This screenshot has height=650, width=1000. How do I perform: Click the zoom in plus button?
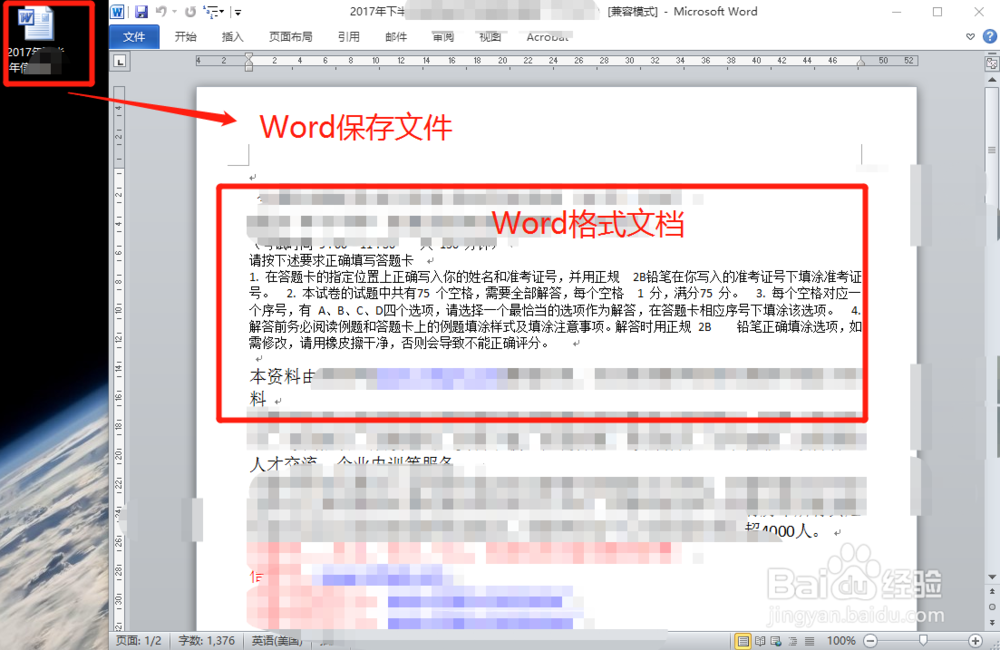coord(975,640)
